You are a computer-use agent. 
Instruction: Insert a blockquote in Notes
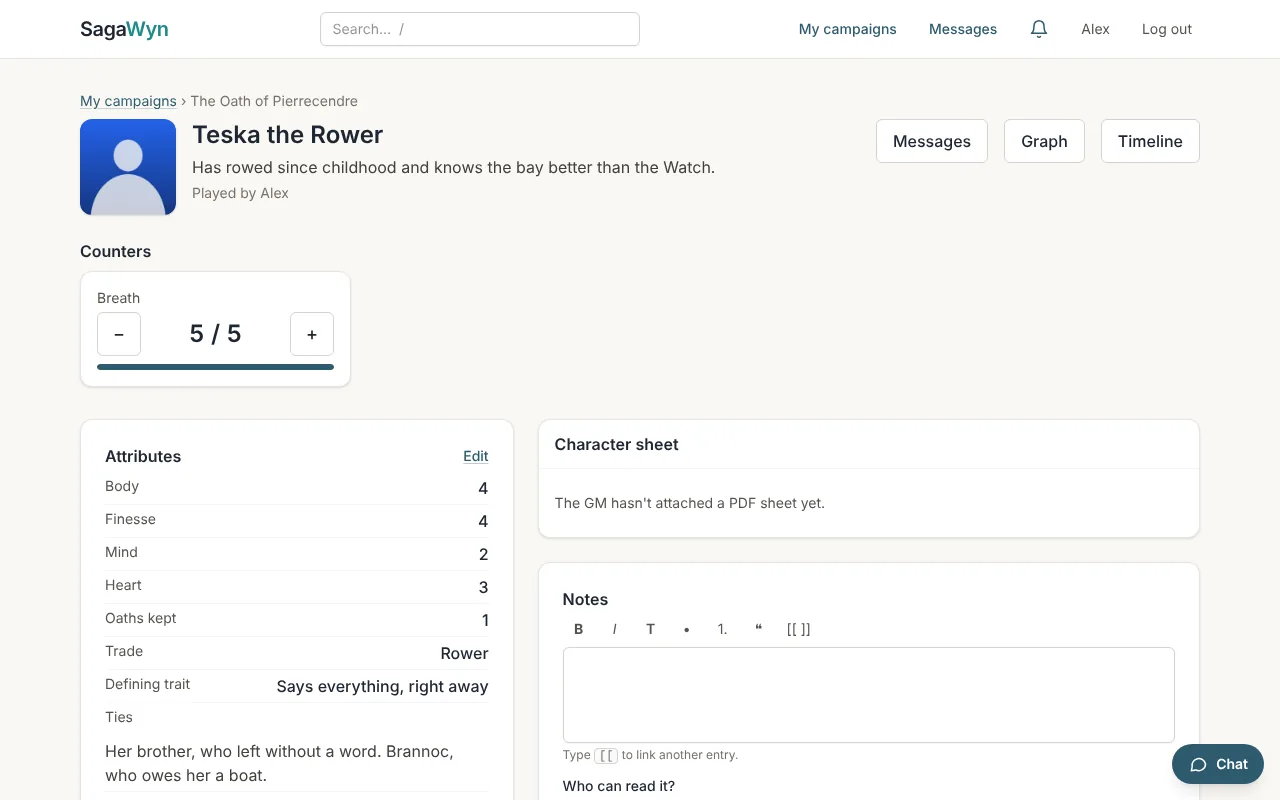pyautogui.click(x=758, y=629)
